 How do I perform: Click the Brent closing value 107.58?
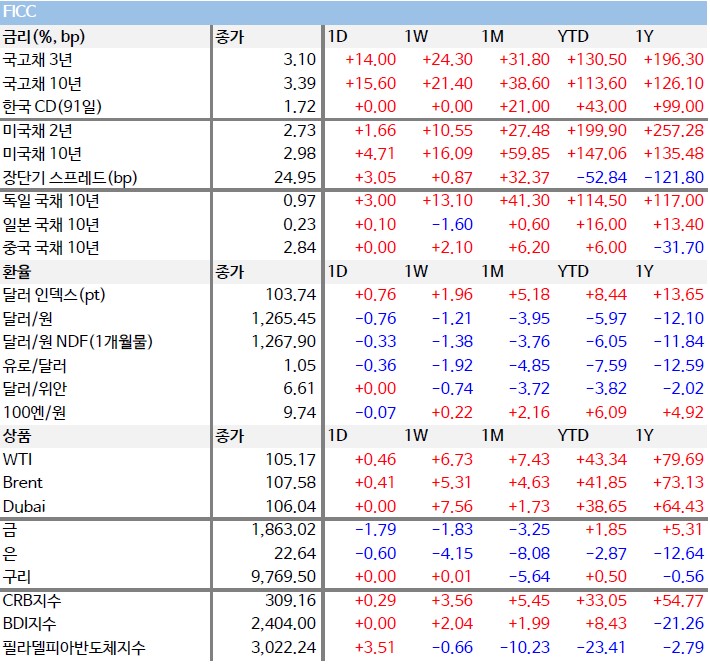tap(290, 483)
